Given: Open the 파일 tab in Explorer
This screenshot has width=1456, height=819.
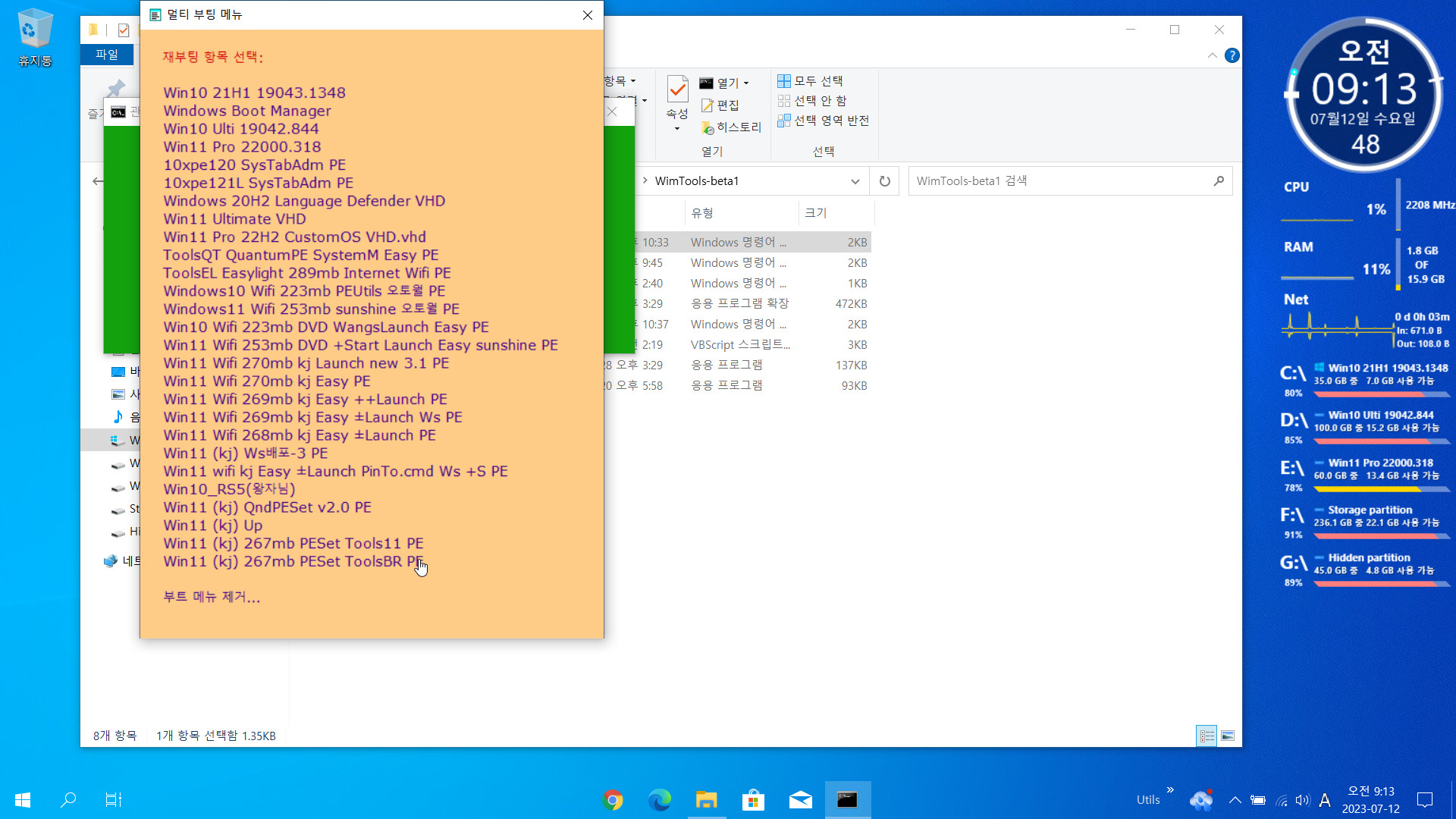Looking at the screenshot, I should (x=107, y=55).
